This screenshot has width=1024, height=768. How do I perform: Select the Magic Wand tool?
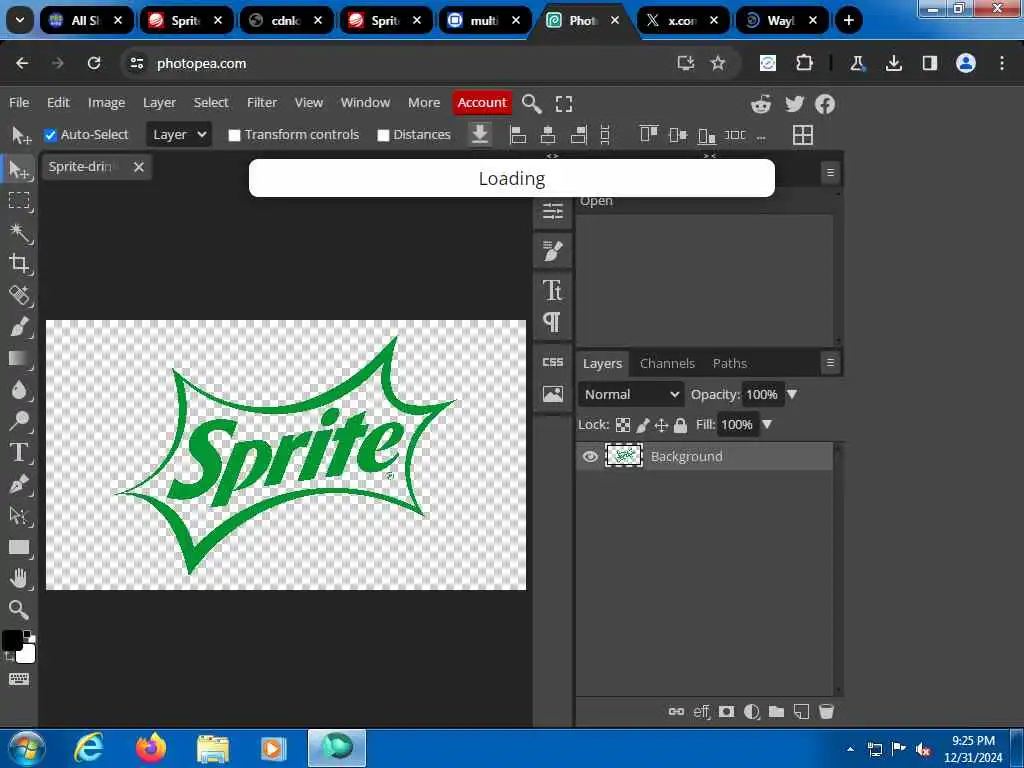pyautogui.click(x=19, y=232)
